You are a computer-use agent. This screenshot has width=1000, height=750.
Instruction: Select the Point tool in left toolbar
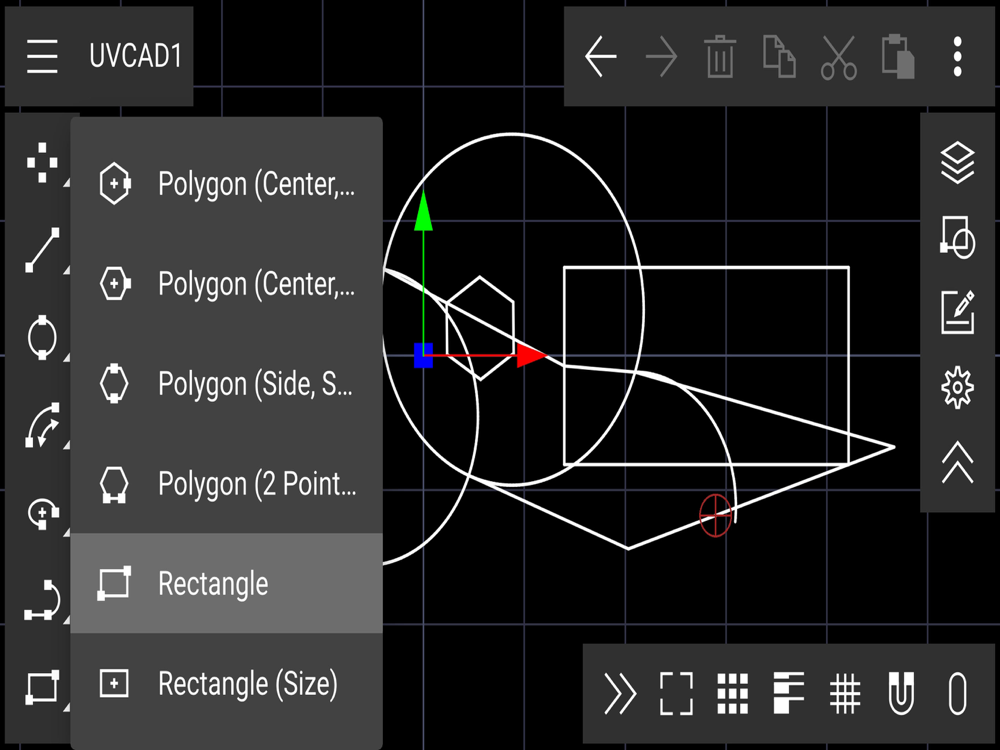(x=42, y=163)
